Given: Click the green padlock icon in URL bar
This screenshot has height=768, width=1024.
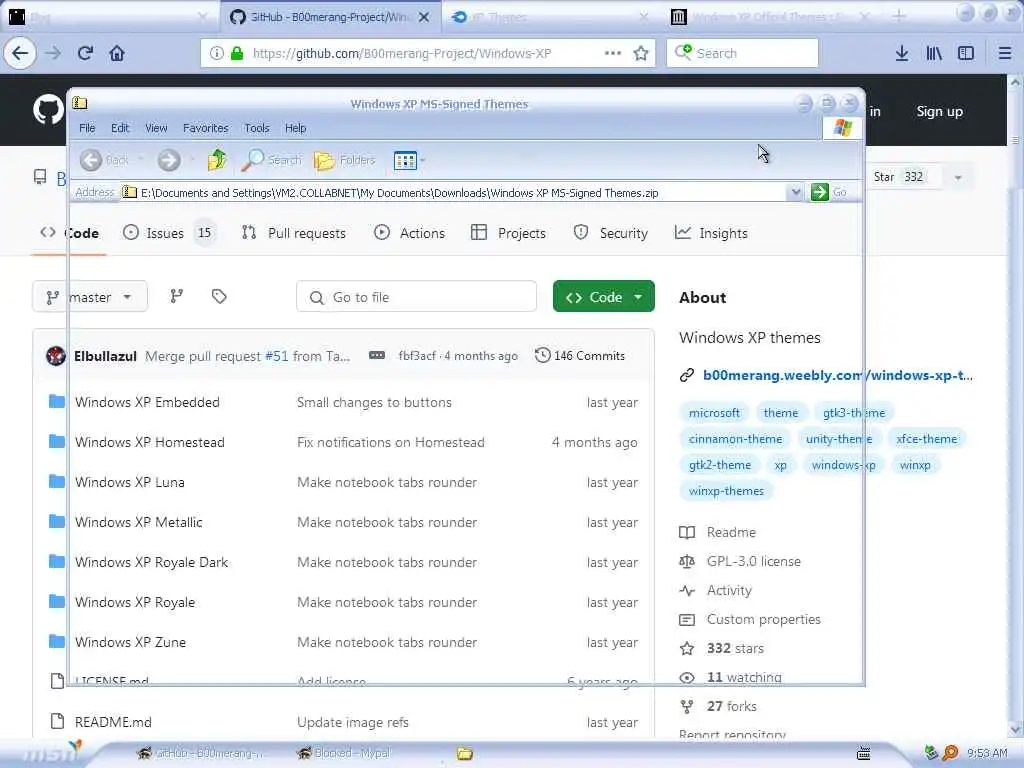Looking at the screenshot, I should (x=237, y=53).
